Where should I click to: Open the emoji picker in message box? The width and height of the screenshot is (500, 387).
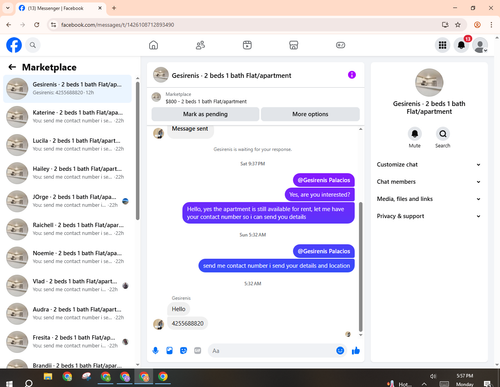[x=340, y=351]
